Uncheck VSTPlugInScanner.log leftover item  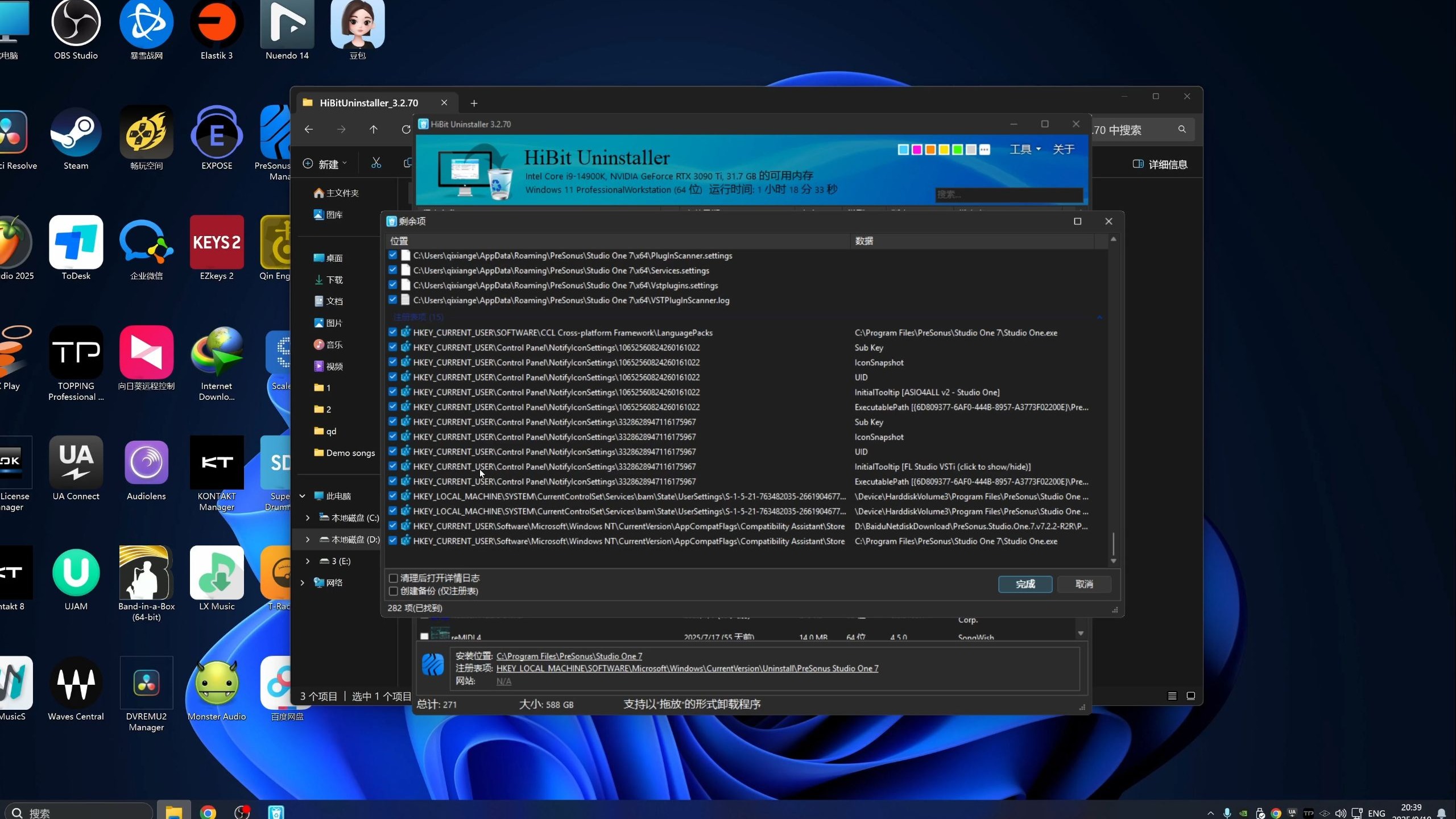[392, 300]
